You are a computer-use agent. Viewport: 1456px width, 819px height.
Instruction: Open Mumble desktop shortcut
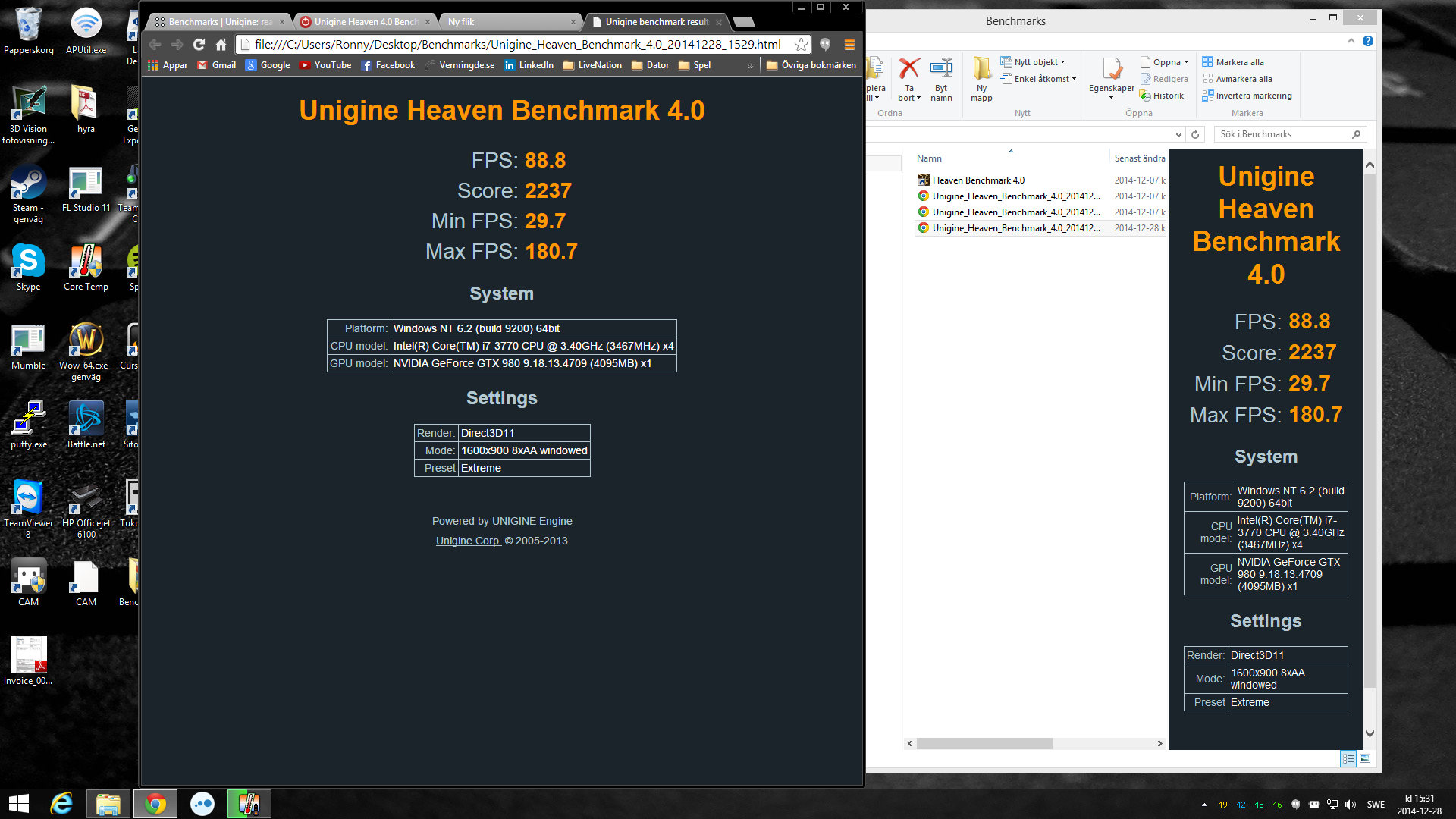point(29,347)
